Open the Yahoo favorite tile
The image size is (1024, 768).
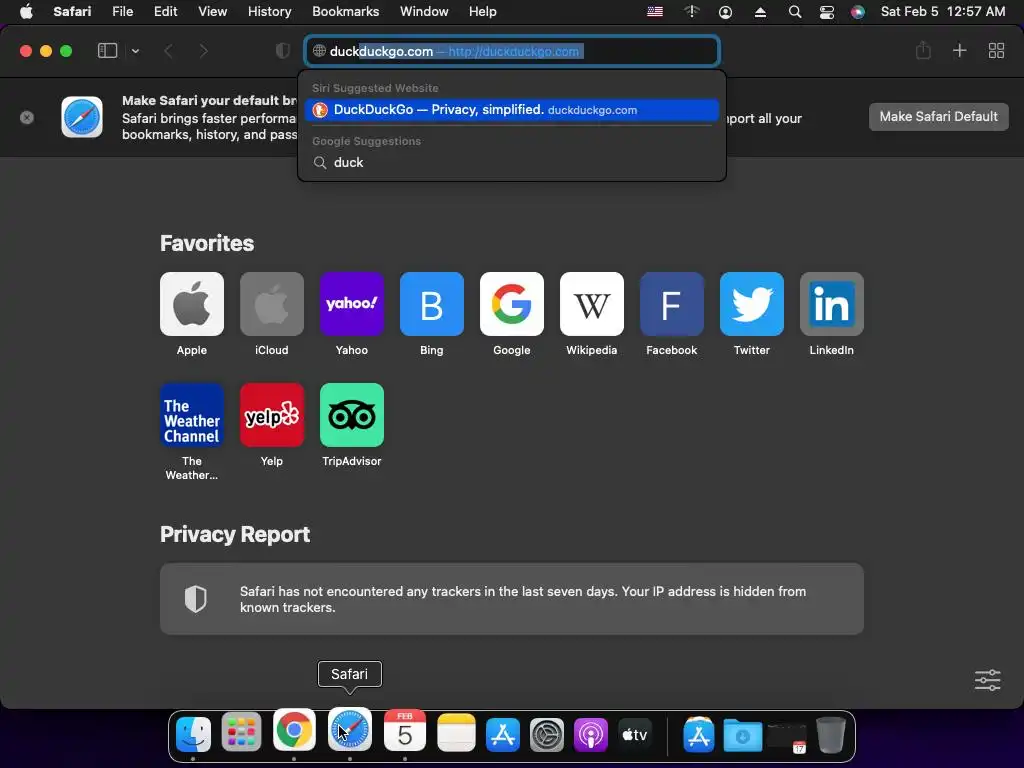[351, 304]
